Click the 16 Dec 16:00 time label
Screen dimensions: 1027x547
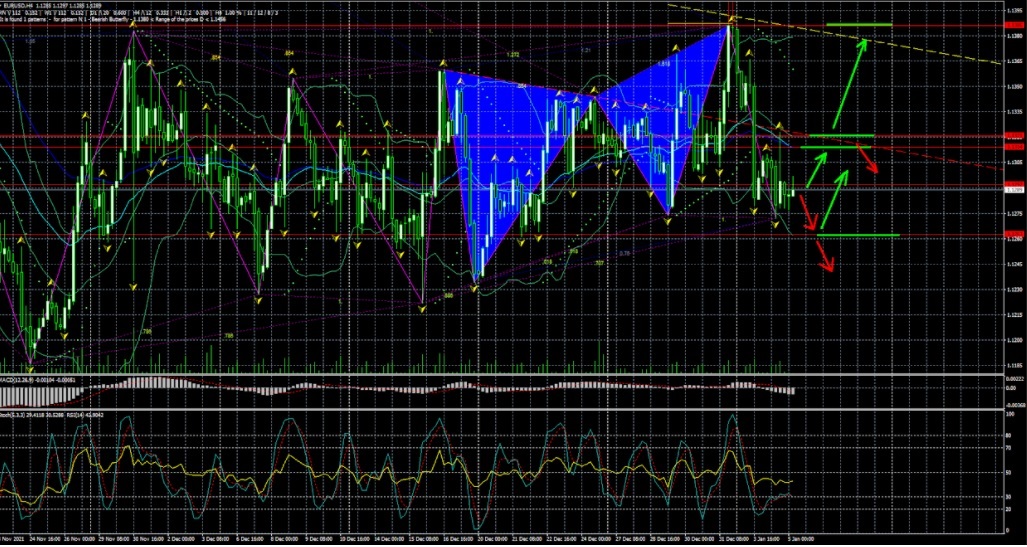(458, 539)
